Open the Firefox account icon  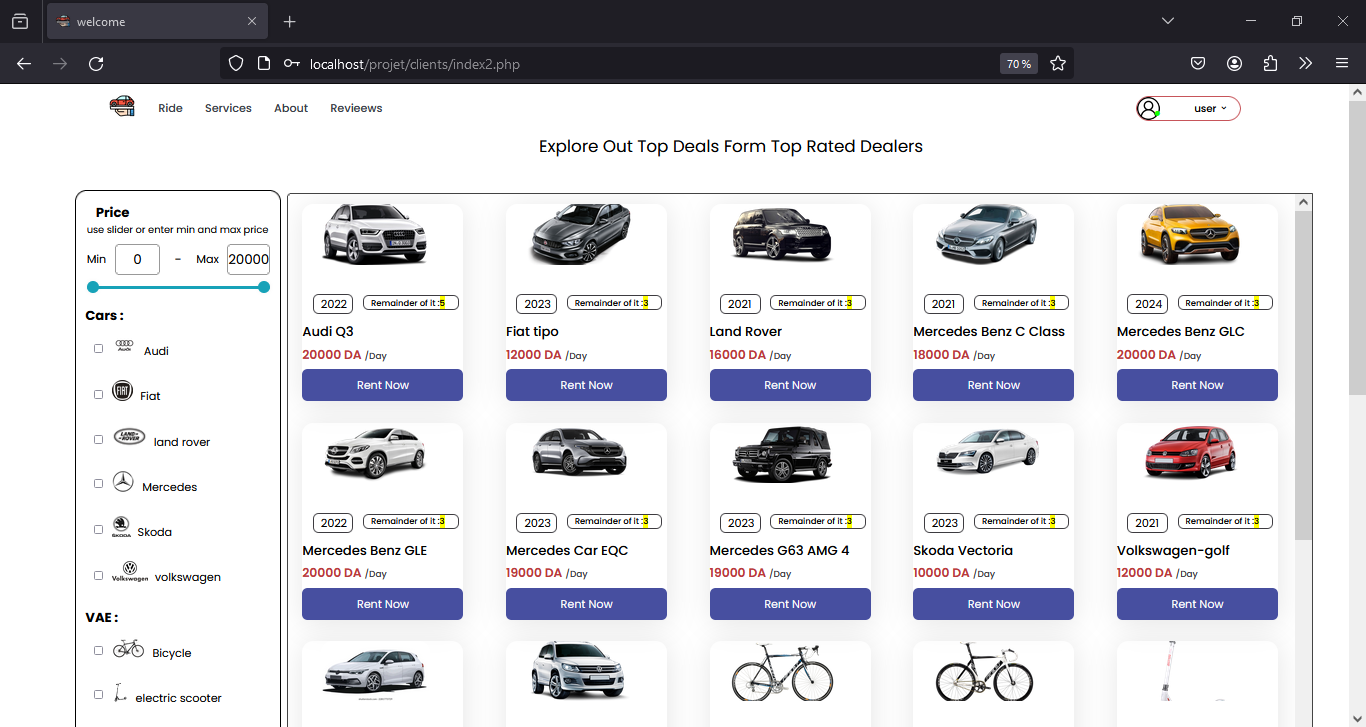pyautogui.click(x=1234, y=63)
